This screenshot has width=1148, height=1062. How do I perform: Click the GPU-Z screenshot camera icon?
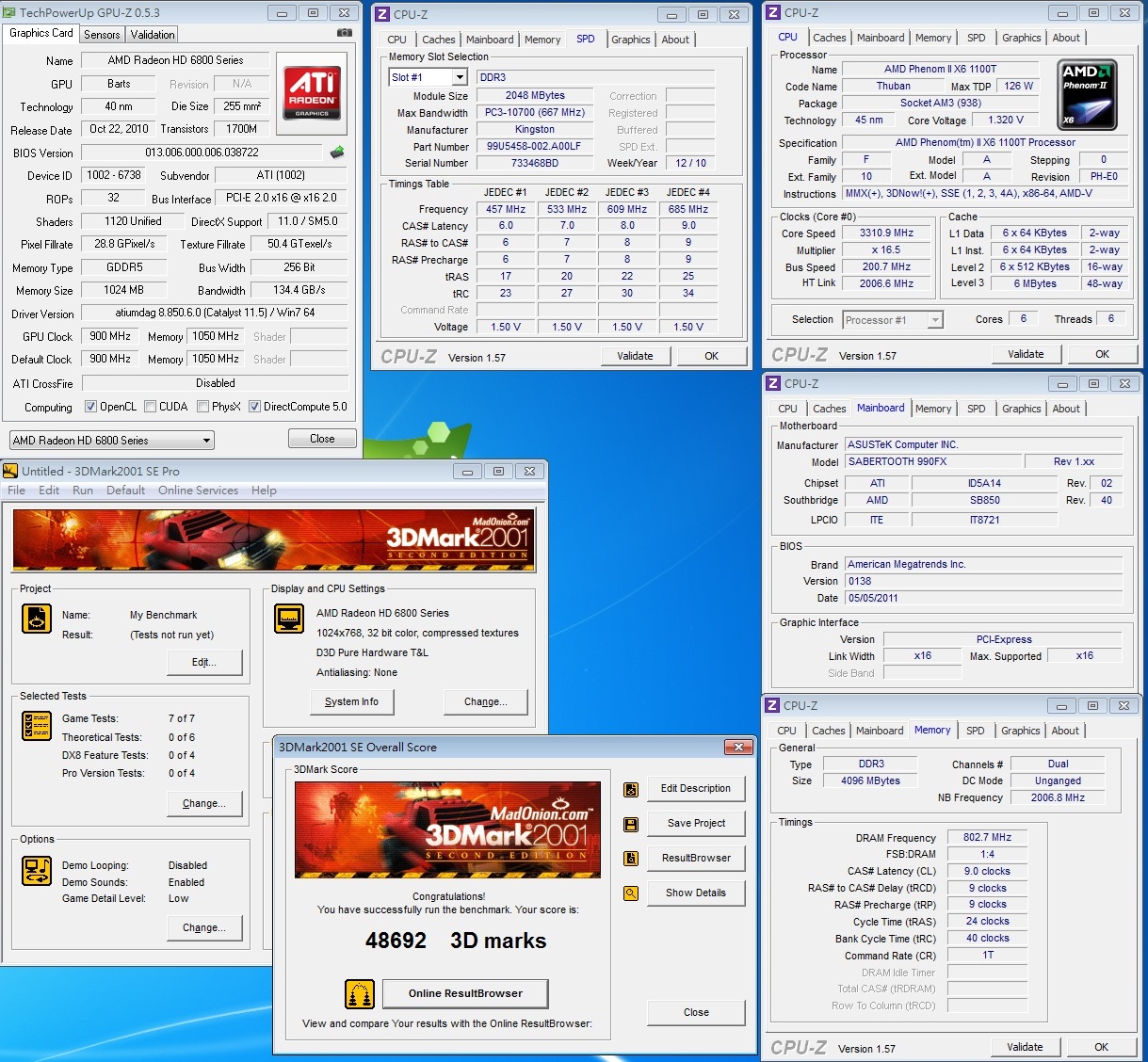click(x=345, y=33)
